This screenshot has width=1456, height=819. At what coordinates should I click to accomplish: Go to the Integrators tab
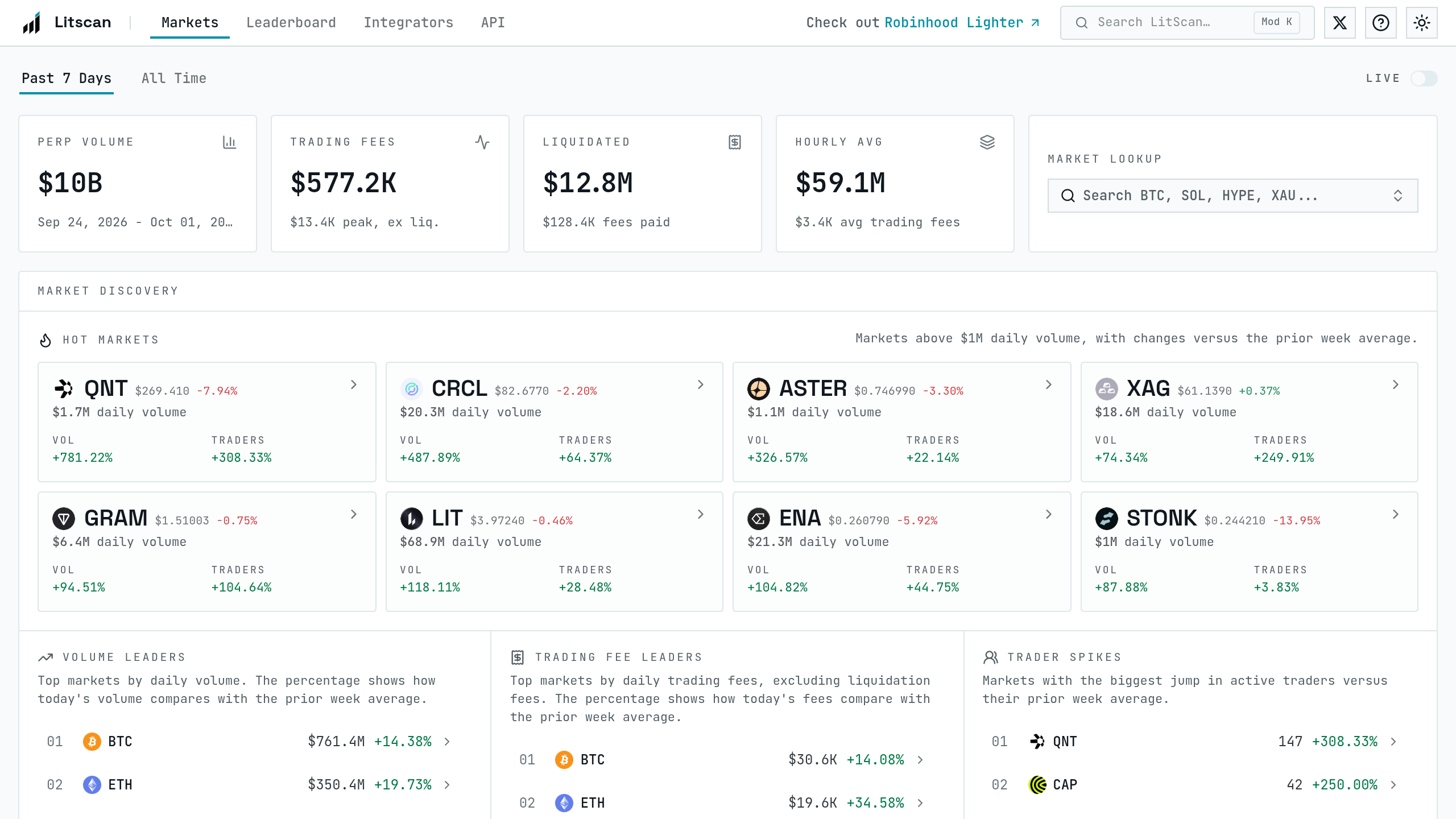408,23
